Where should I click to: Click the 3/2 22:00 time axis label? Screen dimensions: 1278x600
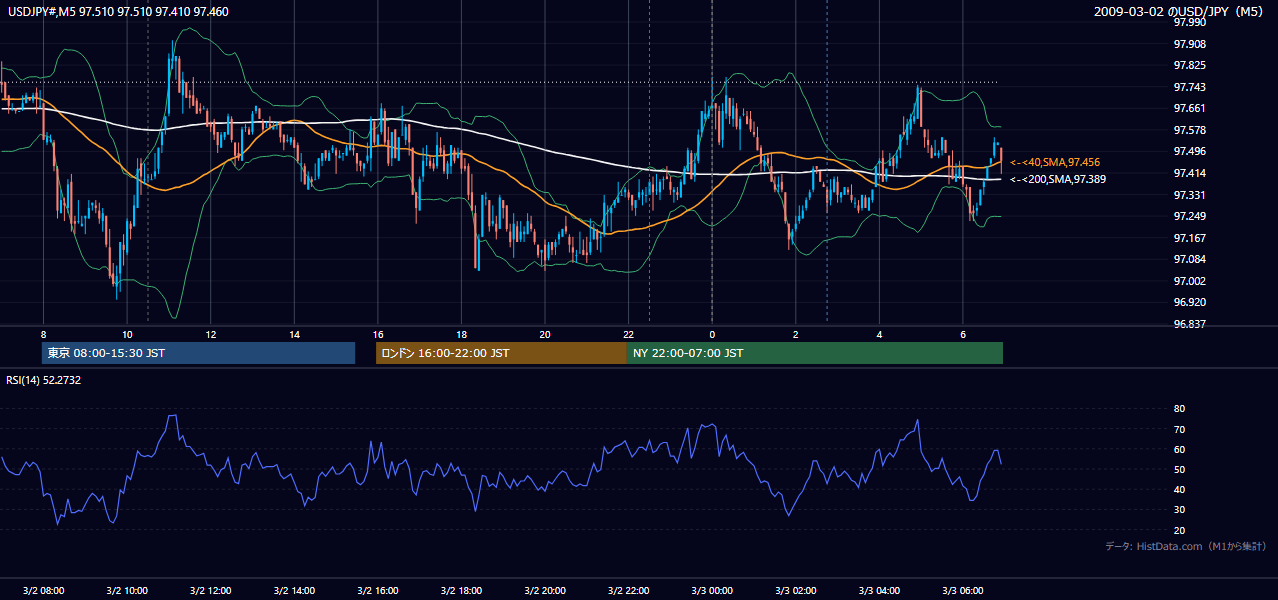point(628,590)
